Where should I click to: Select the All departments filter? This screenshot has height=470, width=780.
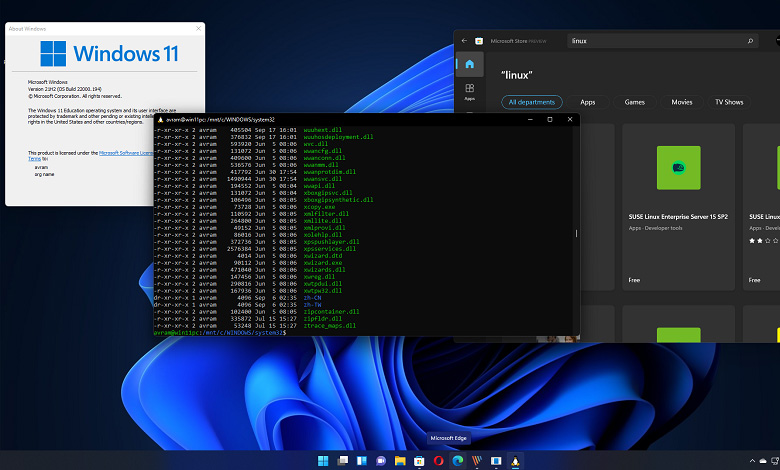click(533, 102)
